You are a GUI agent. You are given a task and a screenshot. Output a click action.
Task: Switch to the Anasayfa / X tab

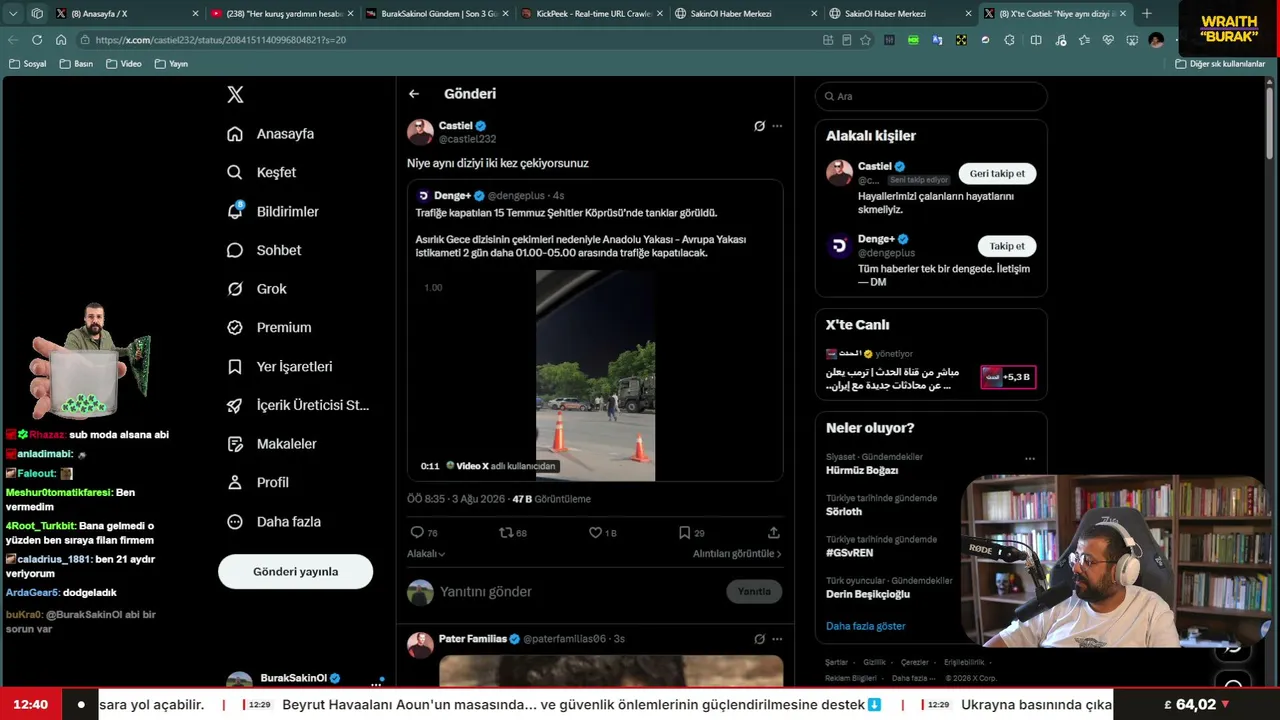[125, 14]
